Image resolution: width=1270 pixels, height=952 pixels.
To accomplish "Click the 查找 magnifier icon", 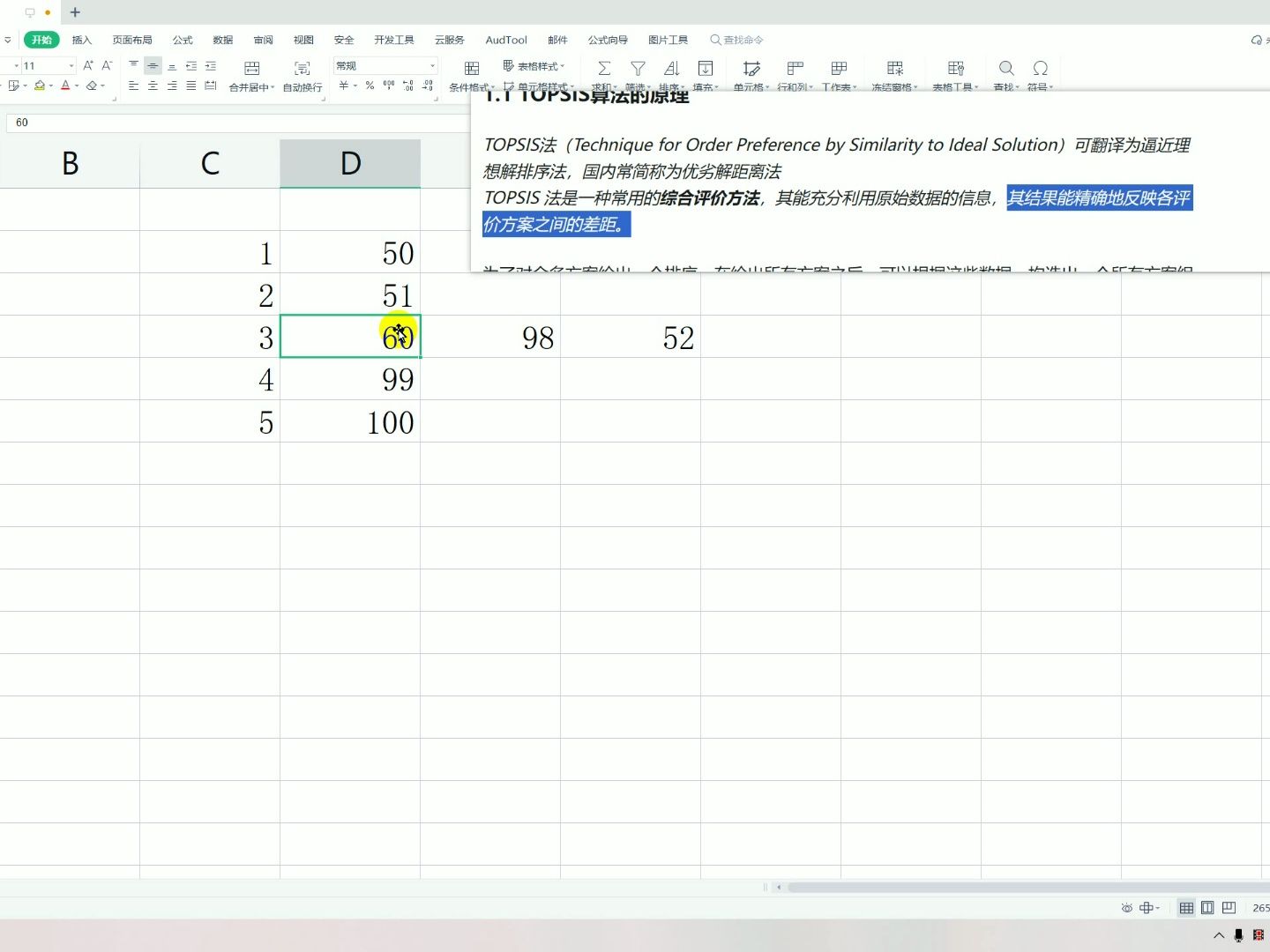I will [x=1006, y=68].
